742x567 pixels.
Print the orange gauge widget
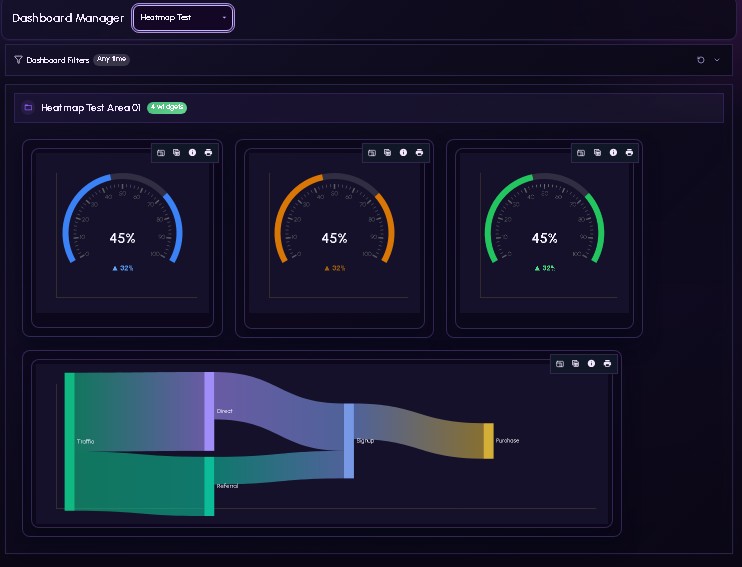[419, 153]
